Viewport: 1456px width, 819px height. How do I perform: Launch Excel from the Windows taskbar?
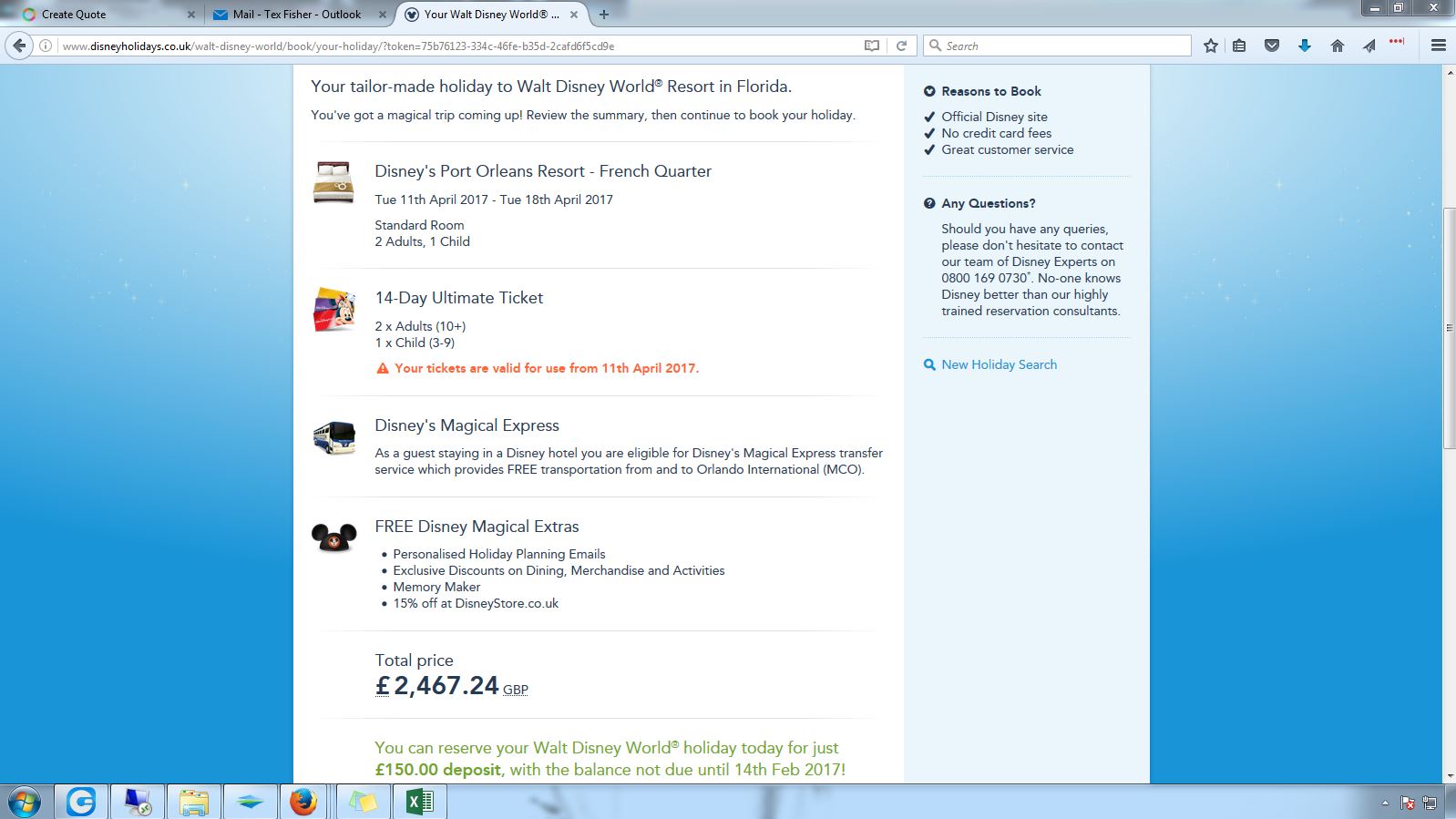point(420,802)
